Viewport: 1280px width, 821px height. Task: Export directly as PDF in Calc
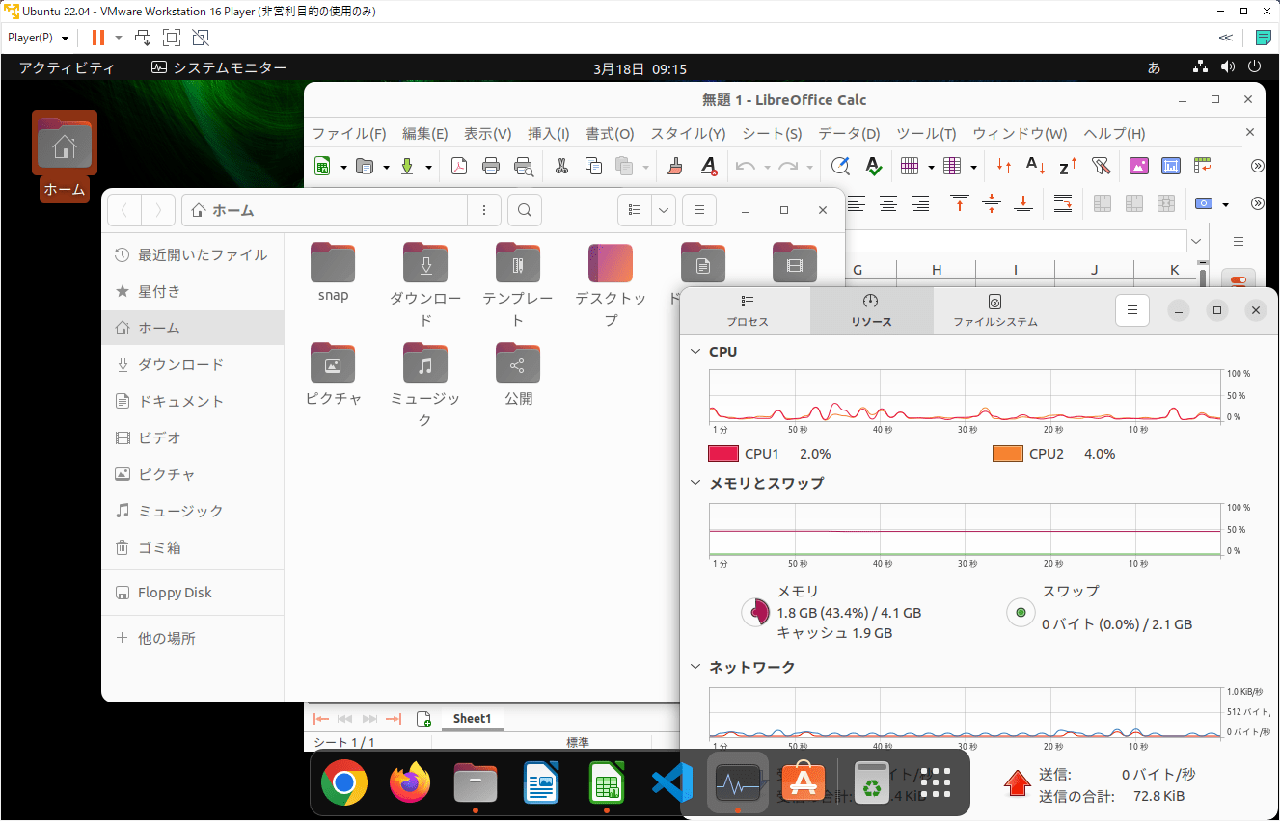click(459, 166)
